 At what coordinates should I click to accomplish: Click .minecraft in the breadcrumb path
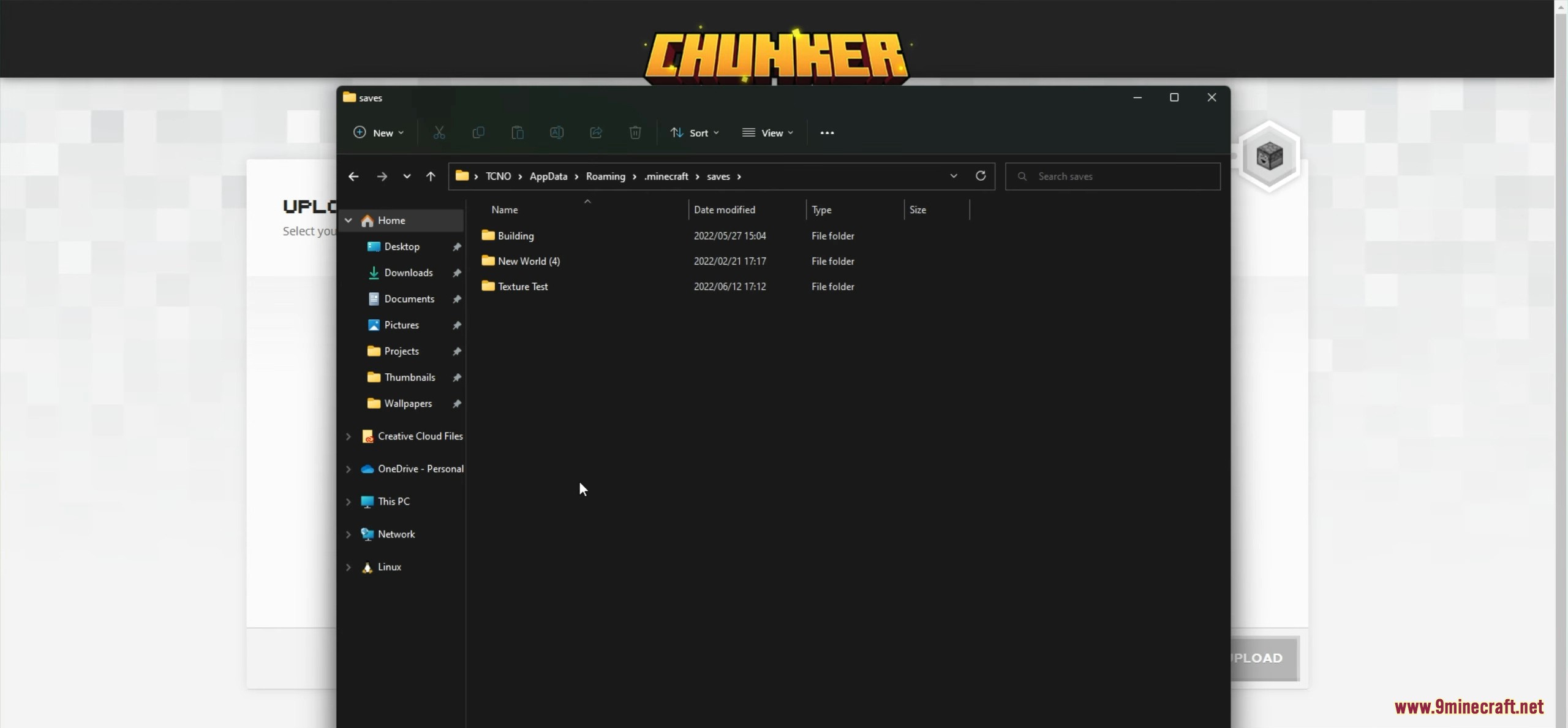666,176
